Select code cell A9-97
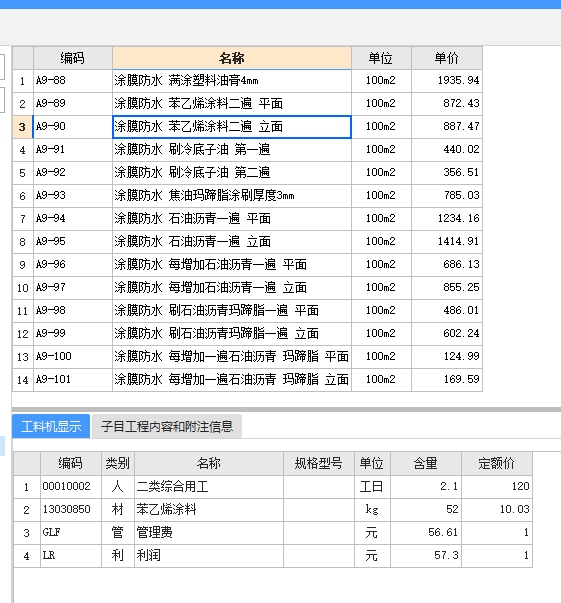Image resolution: width=561 pixels, height=603 pixels. (73, 288)
